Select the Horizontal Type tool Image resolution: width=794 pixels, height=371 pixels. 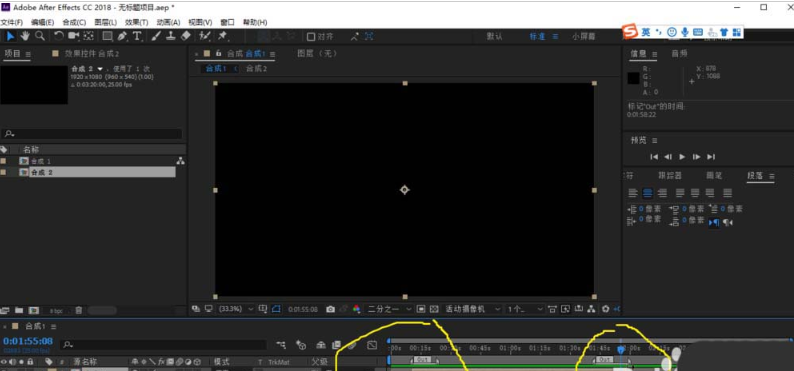click(137, 36)
